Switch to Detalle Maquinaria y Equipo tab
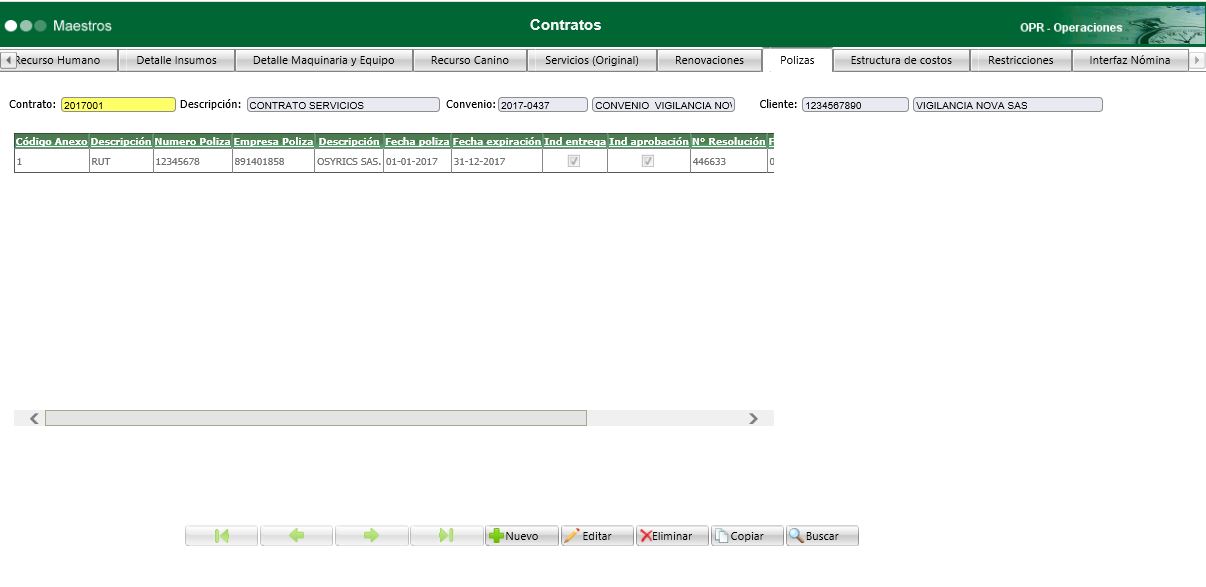Image resolution: width=1206 pixels, height=587 pixels. pos(324,60)
